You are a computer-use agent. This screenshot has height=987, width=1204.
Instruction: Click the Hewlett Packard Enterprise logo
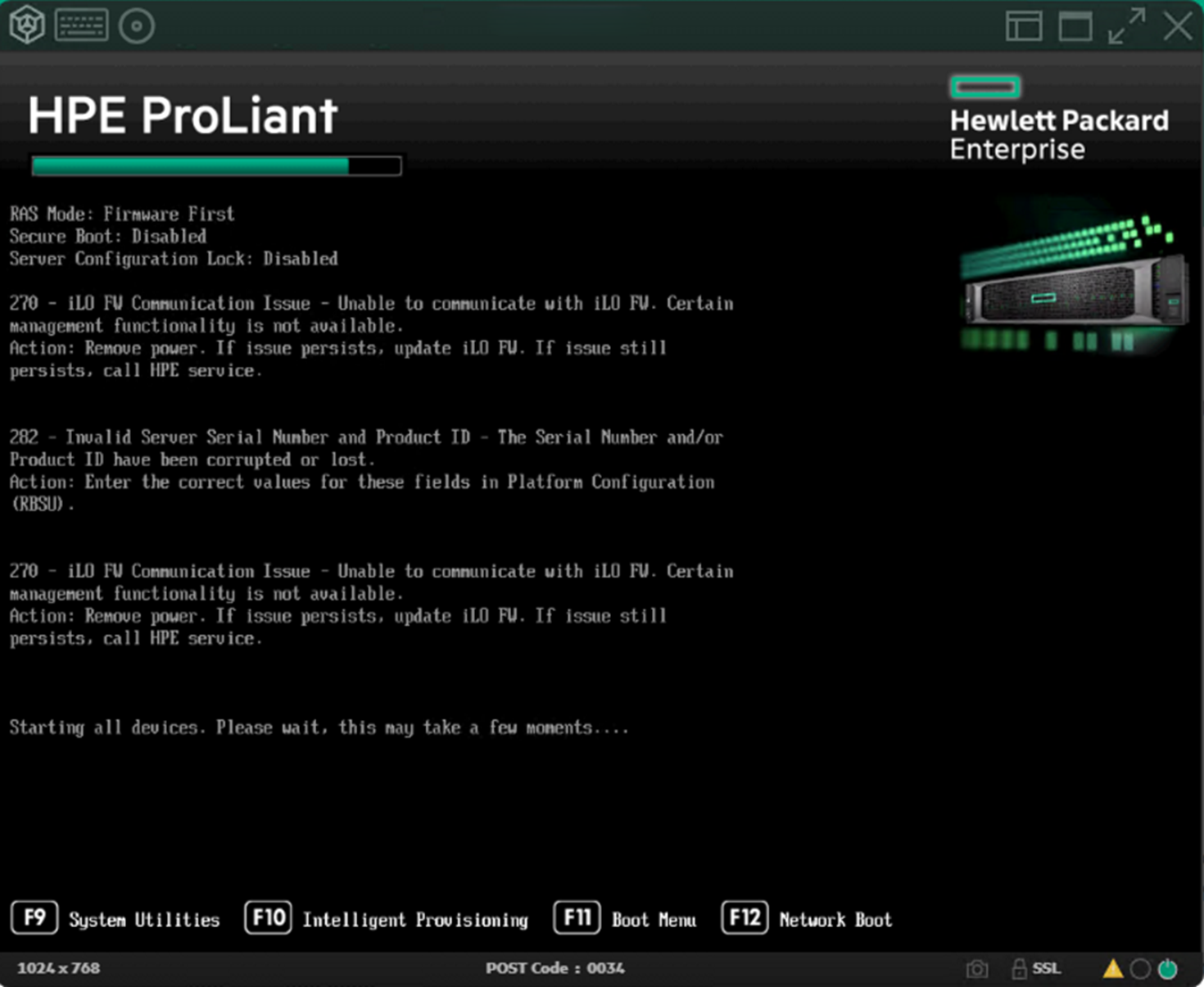(x=1059, y=120)
